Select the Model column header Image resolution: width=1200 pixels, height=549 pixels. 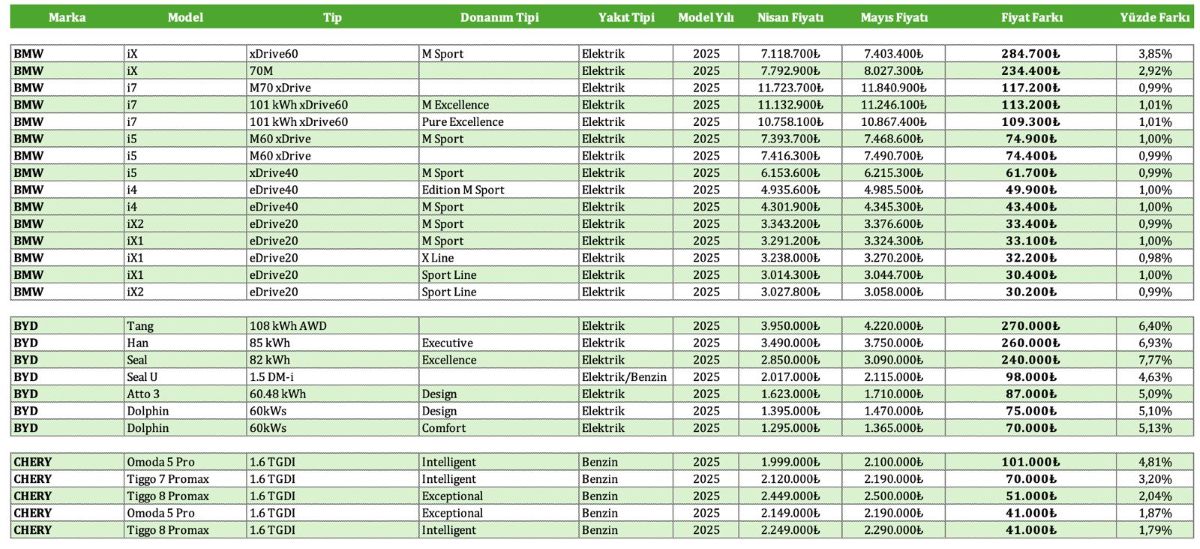185,18
